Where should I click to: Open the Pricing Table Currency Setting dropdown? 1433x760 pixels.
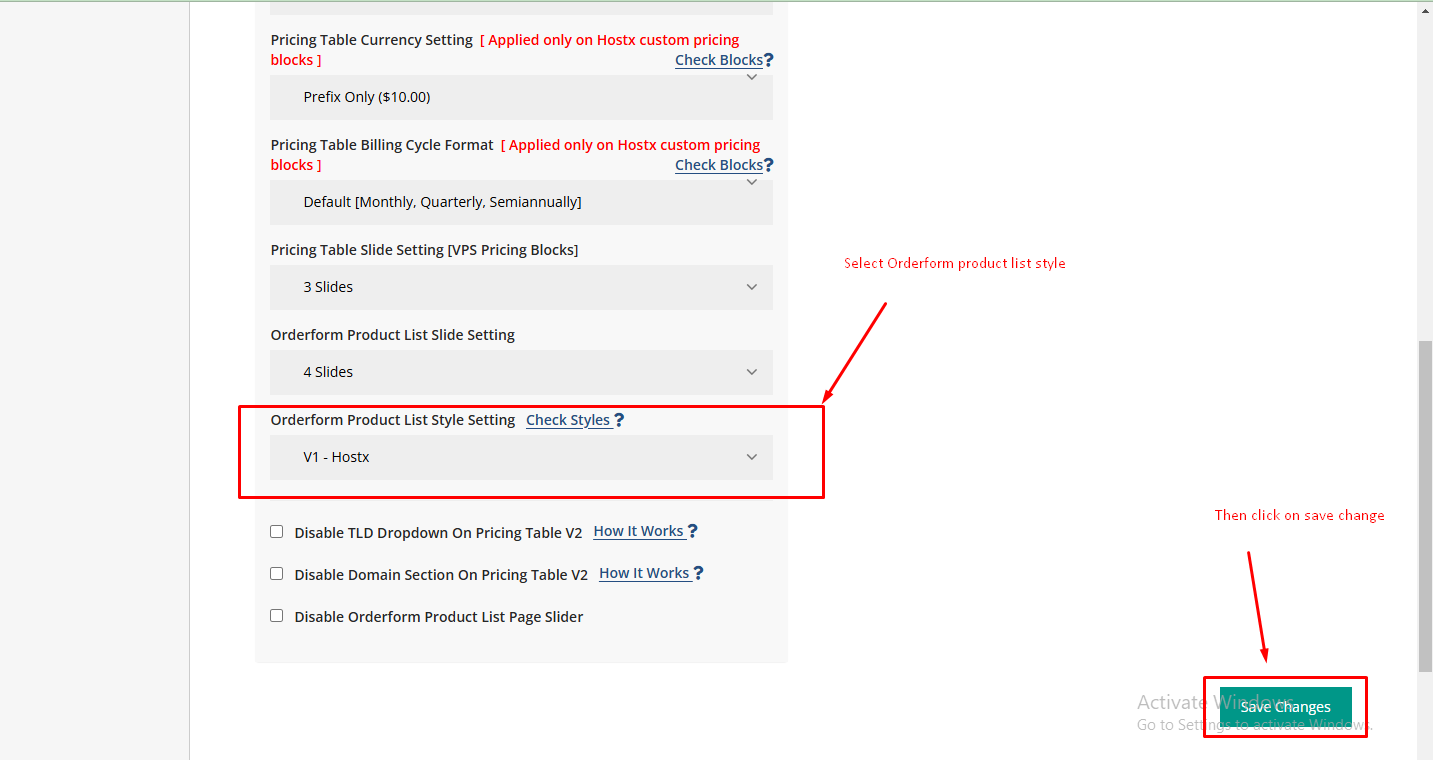[x=521, y=97]
